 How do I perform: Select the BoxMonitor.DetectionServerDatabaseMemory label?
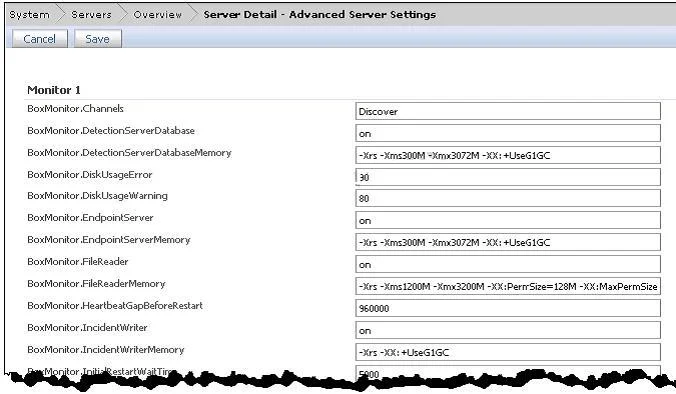click(x=129, y=153)
